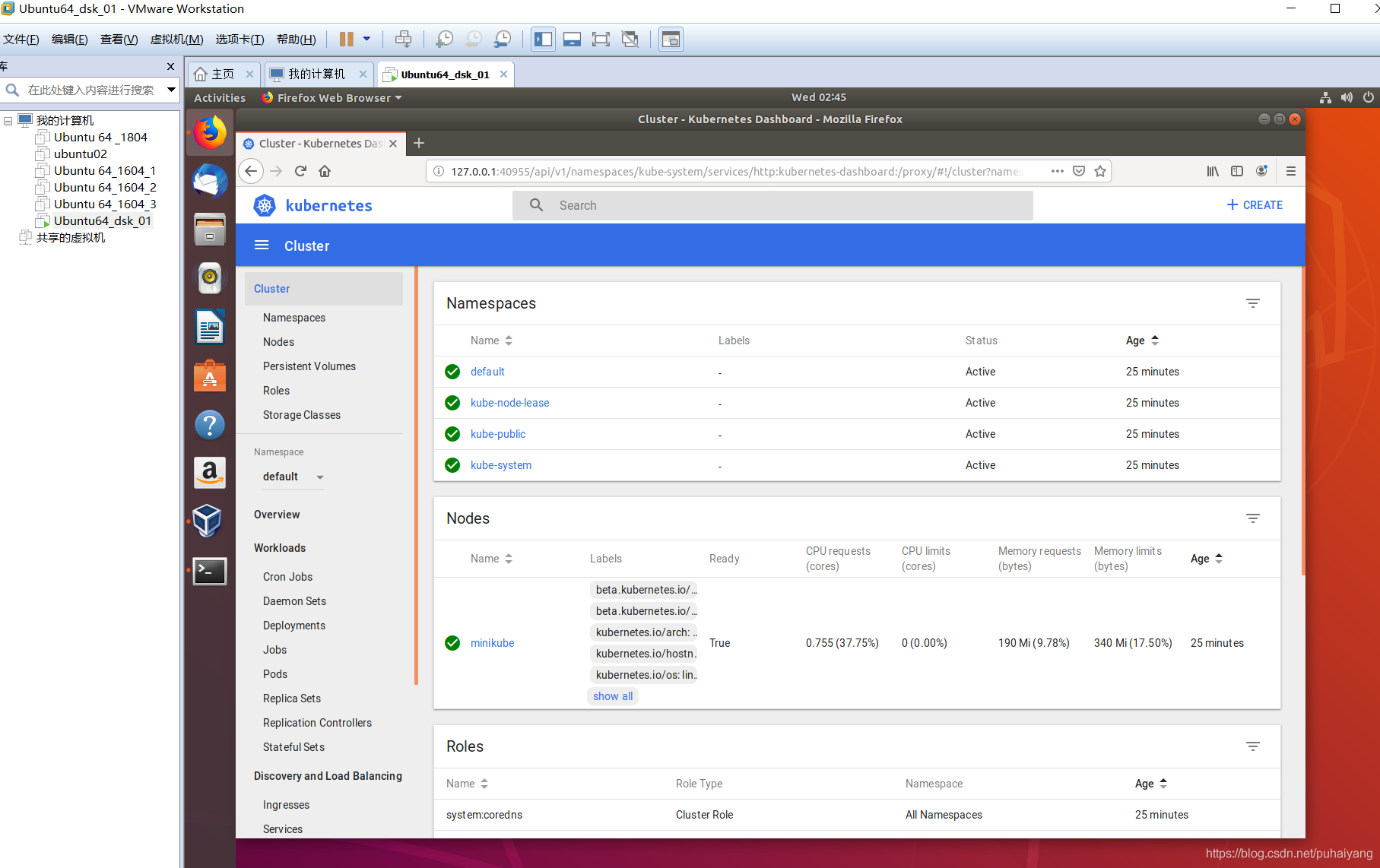
Task: Expand Firefox Web Browser app menu
Action: tap(332, 97)
